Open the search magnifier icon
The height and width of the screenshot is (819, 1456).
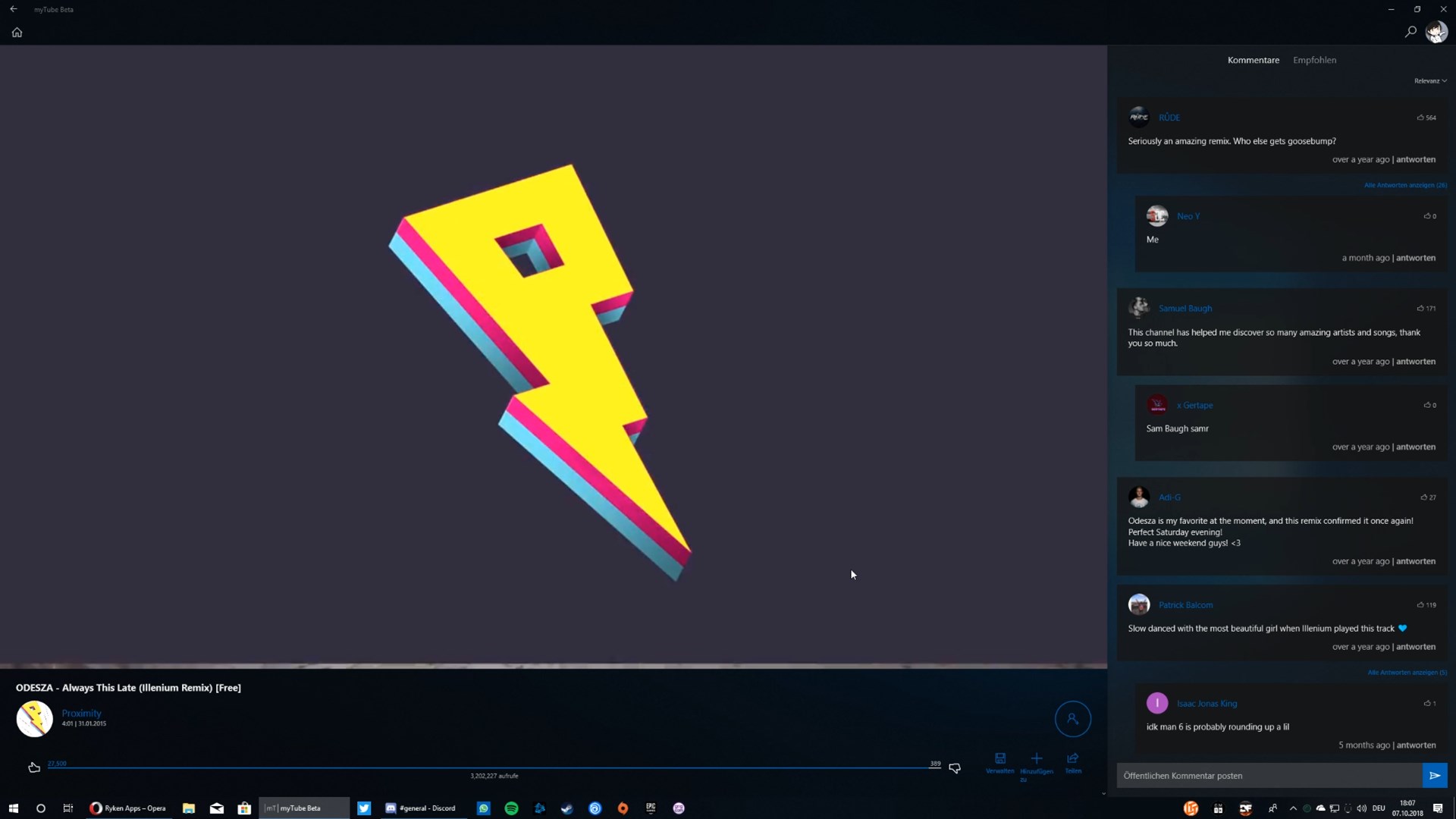(x=1410, y=32)
